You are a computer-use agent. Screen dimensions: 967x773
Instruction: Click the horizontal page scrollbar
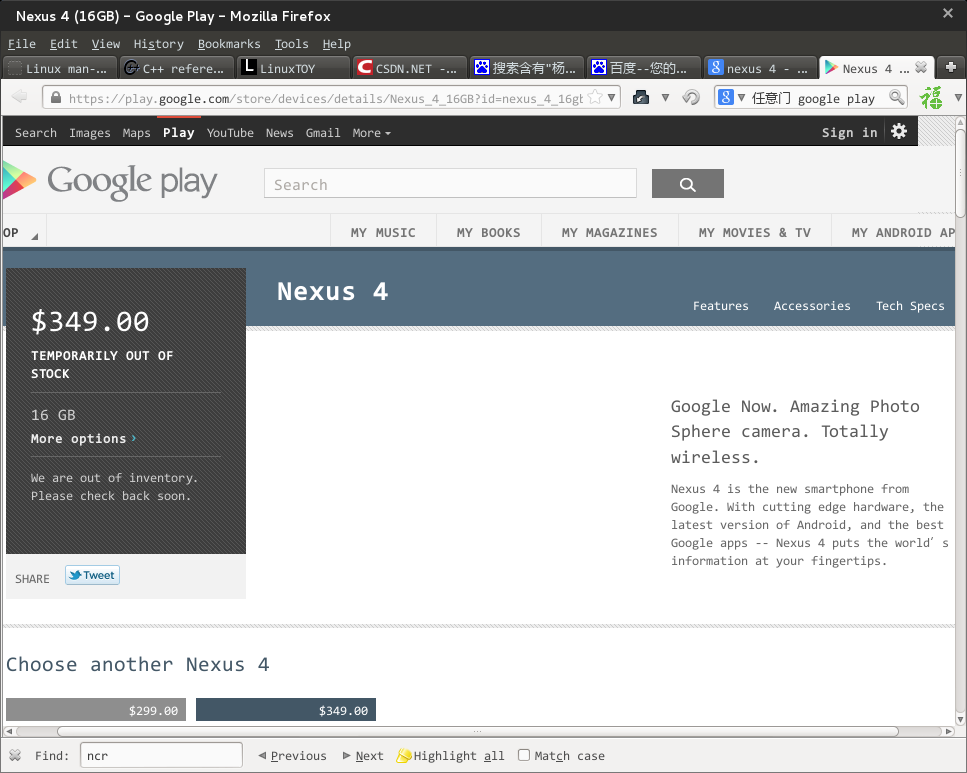pos(477,731)
